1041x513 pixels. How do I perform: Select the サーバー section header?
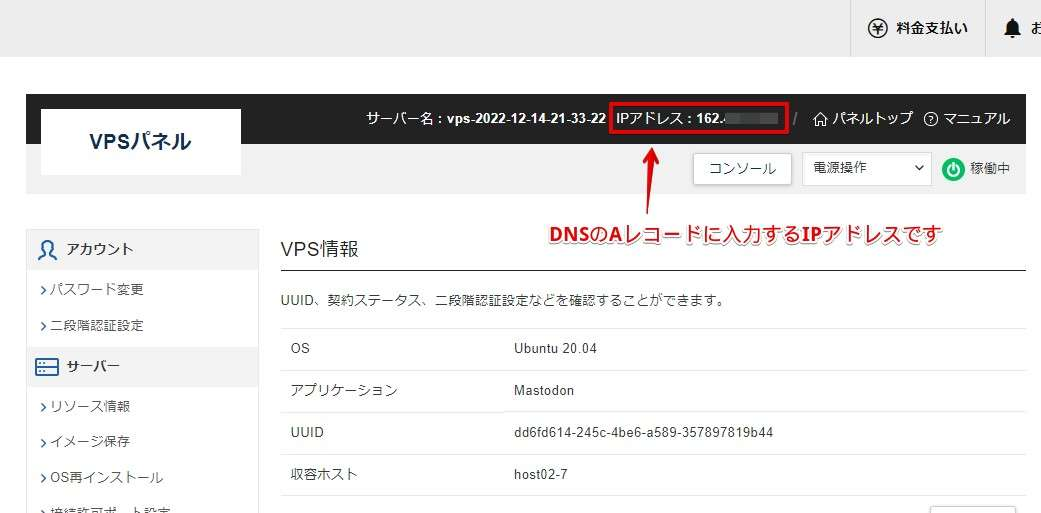click(142, 367)
